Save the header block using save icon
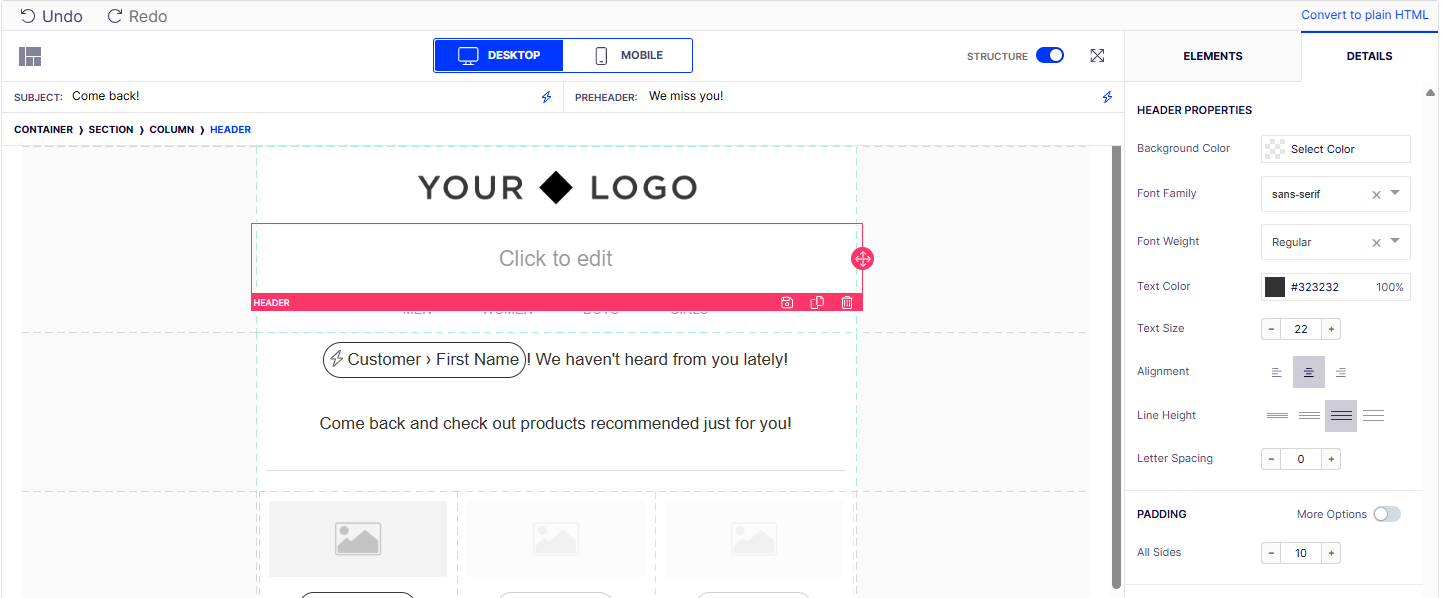 click(x=787, y=302)
